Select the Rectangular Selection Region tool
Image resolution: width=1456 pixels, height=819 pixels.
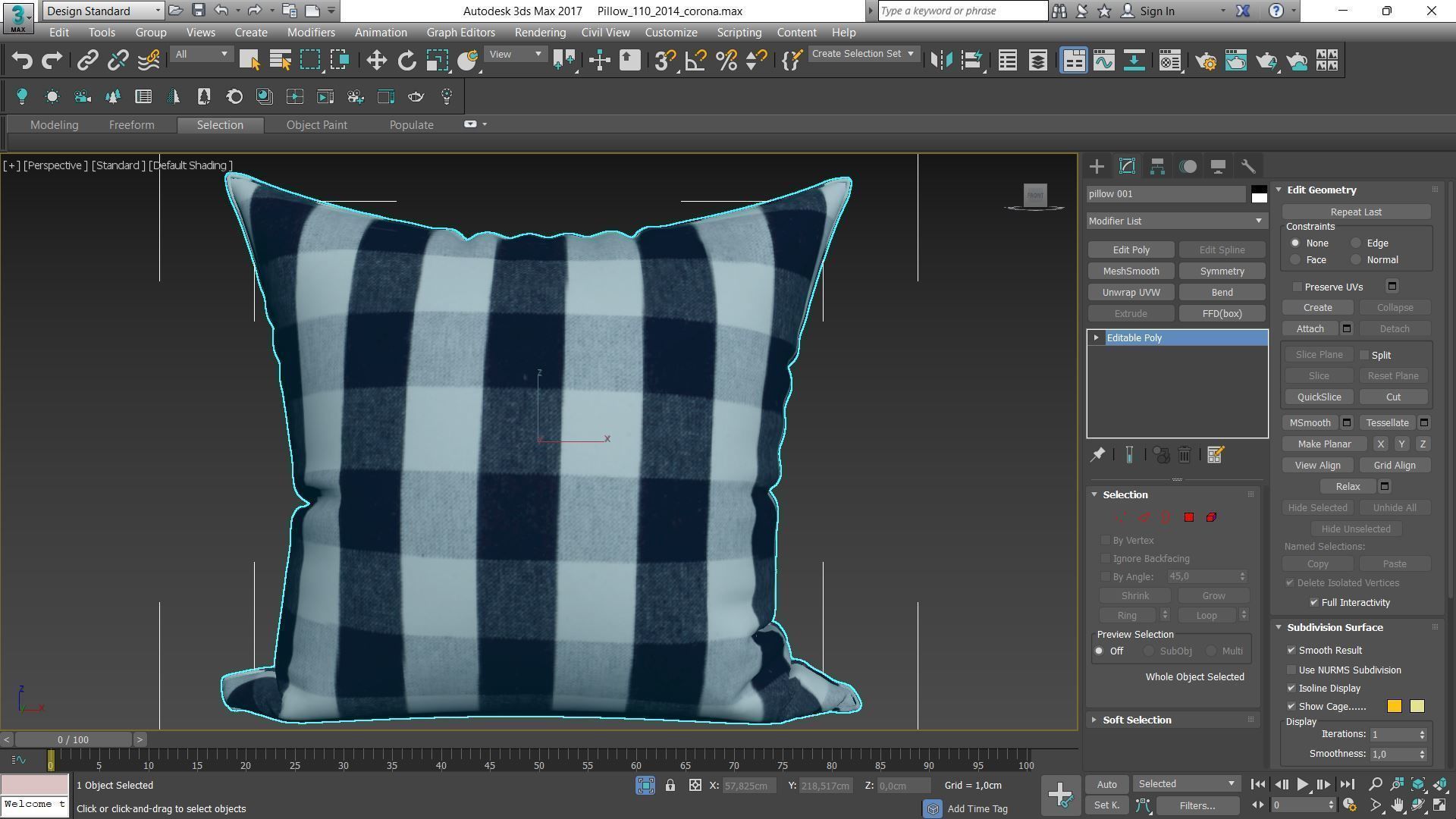point(310,61)
